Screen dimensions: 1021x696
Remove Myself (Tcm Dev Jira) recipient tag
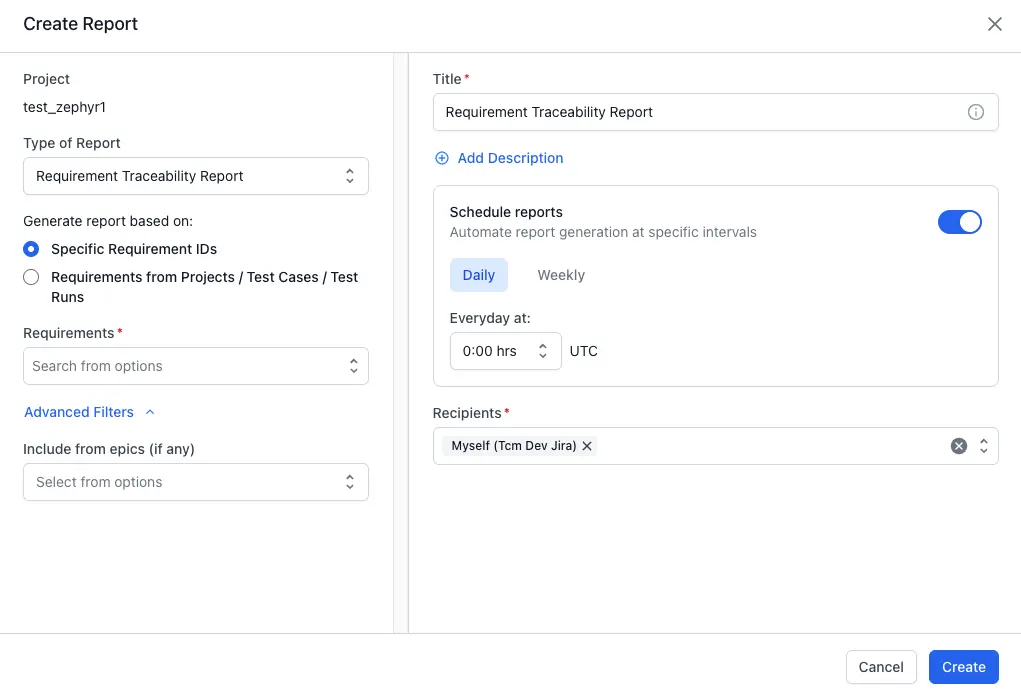coord(587,446)
